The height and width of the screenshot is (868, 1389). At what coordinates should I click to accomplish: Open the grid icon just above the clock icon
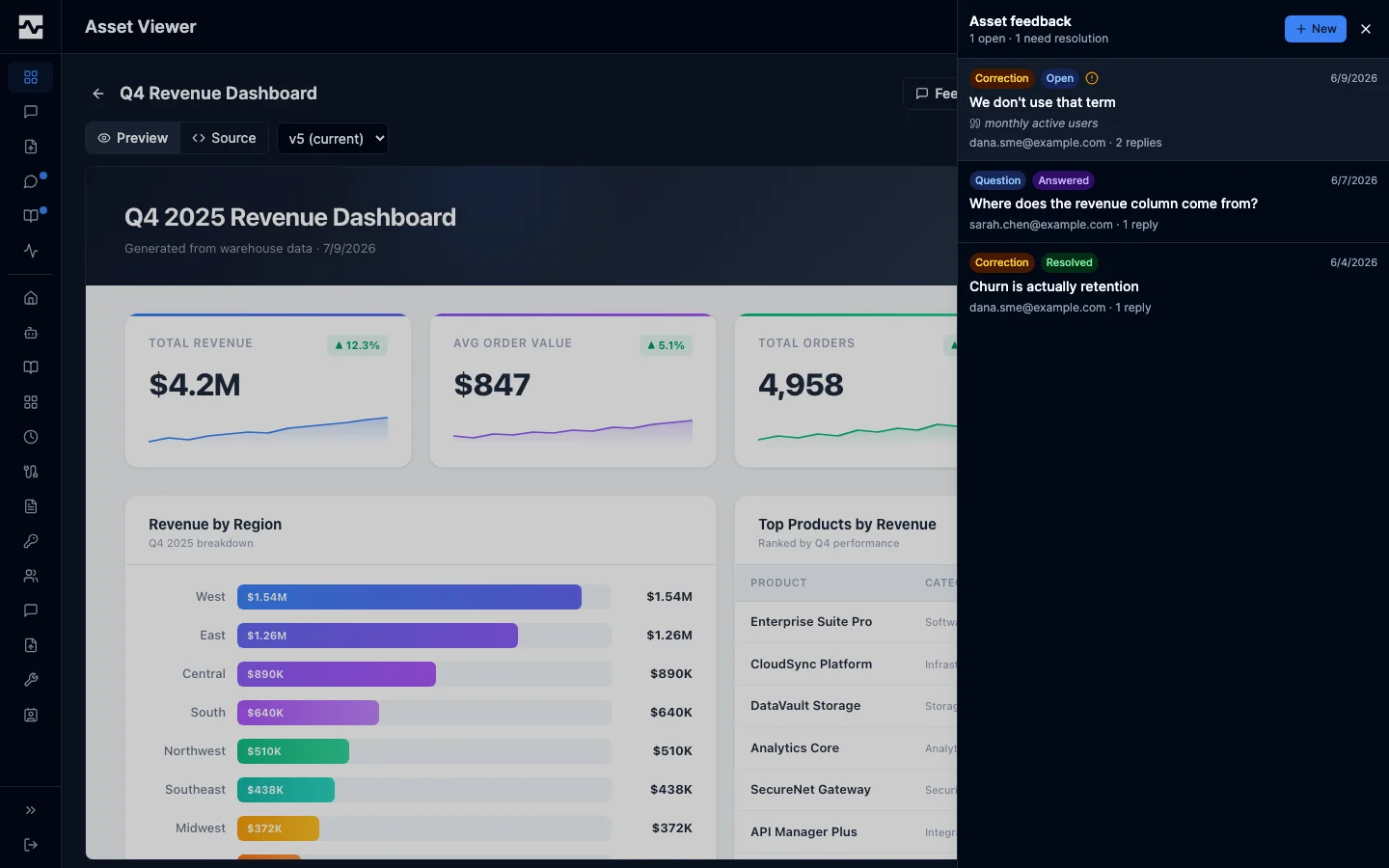(31, 402)
